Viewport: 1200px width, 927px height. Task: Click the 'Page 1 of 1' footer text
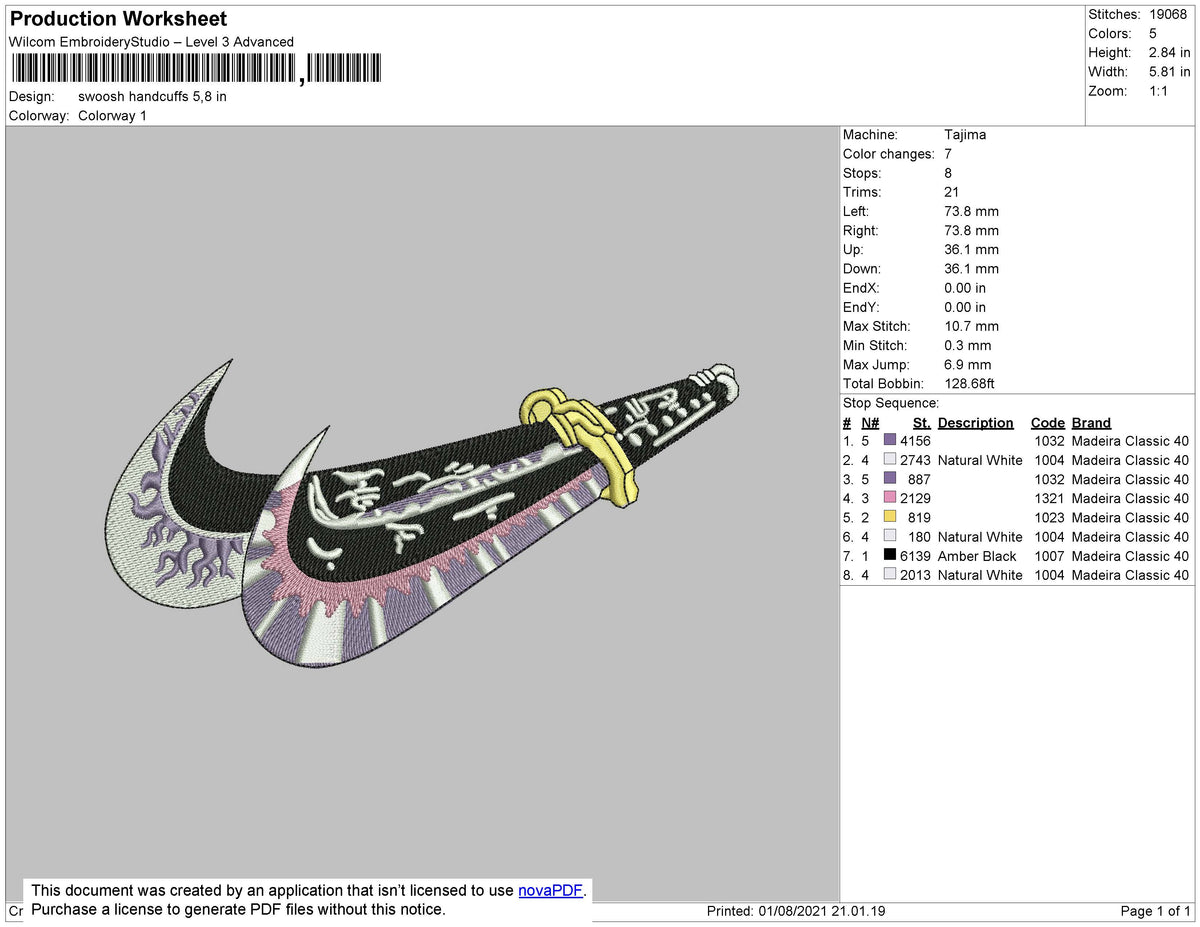[x=1156, y=911]
